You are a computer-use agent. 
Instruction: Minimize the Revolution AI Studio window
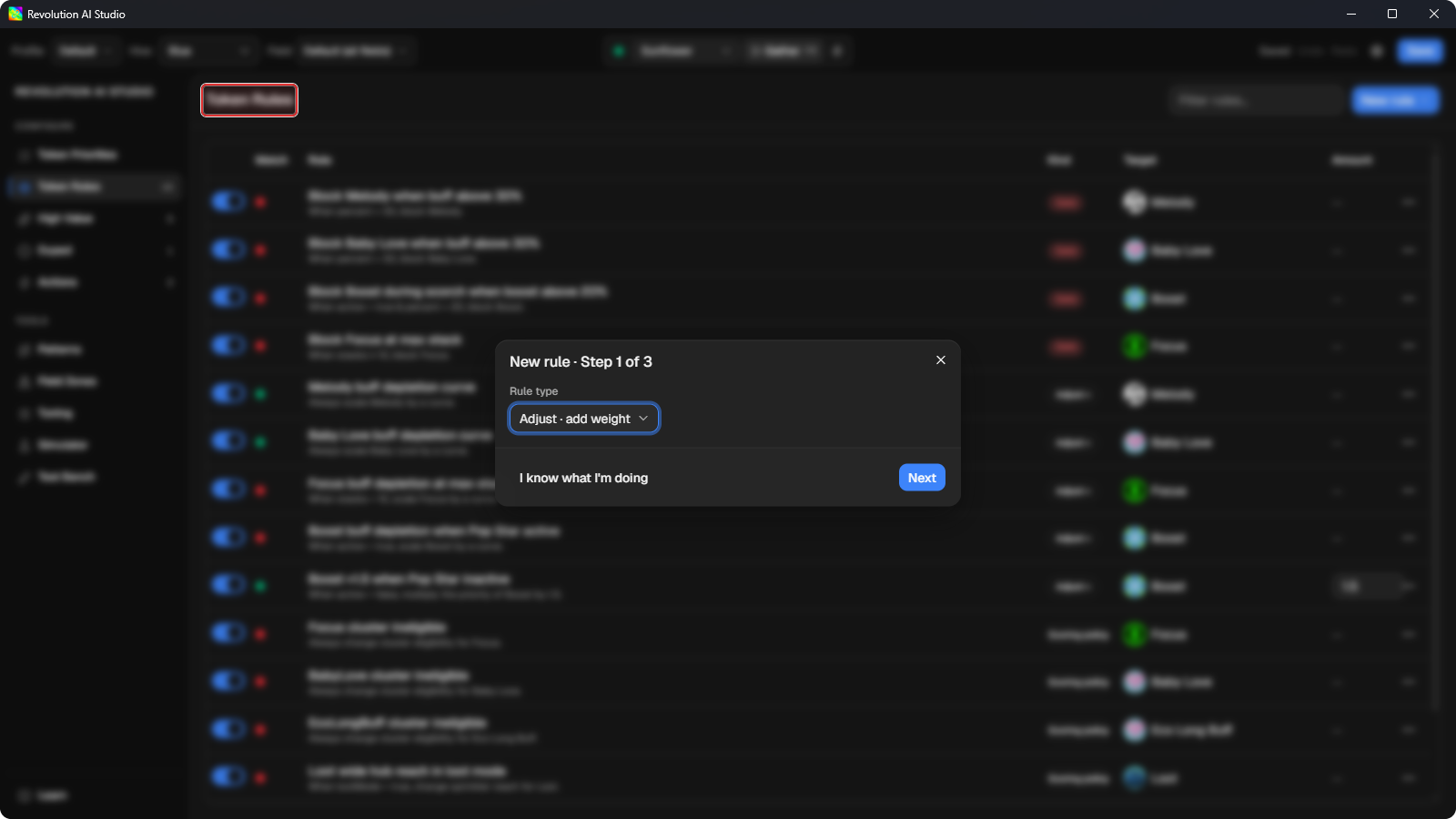[x=1351, y=14]
